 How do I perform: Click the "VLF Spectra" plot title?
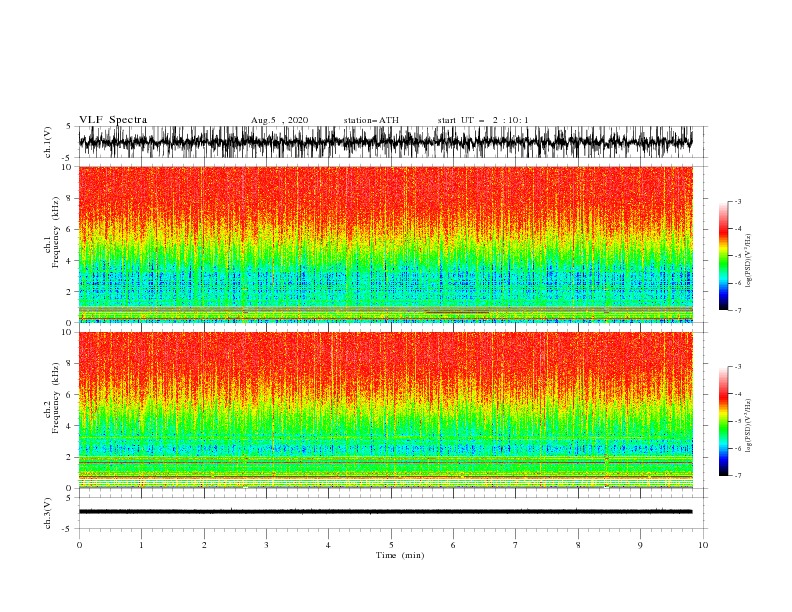(x=113, y=120)
